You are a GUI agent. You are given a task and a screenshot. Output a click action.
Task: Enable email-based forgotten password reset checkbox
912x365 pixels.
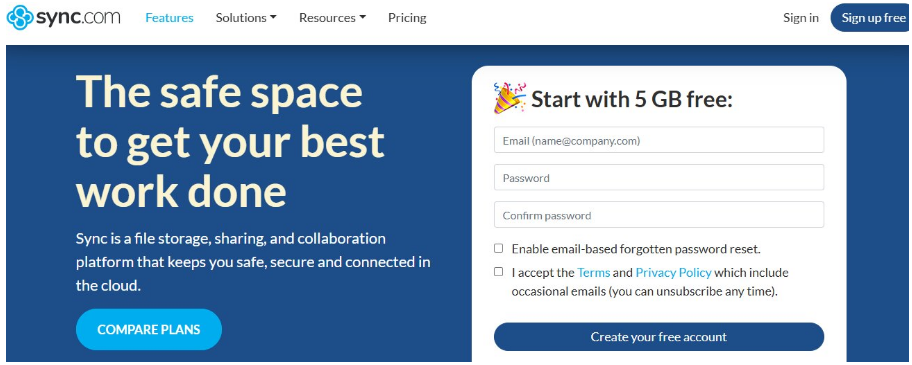[x=498, y=248]
